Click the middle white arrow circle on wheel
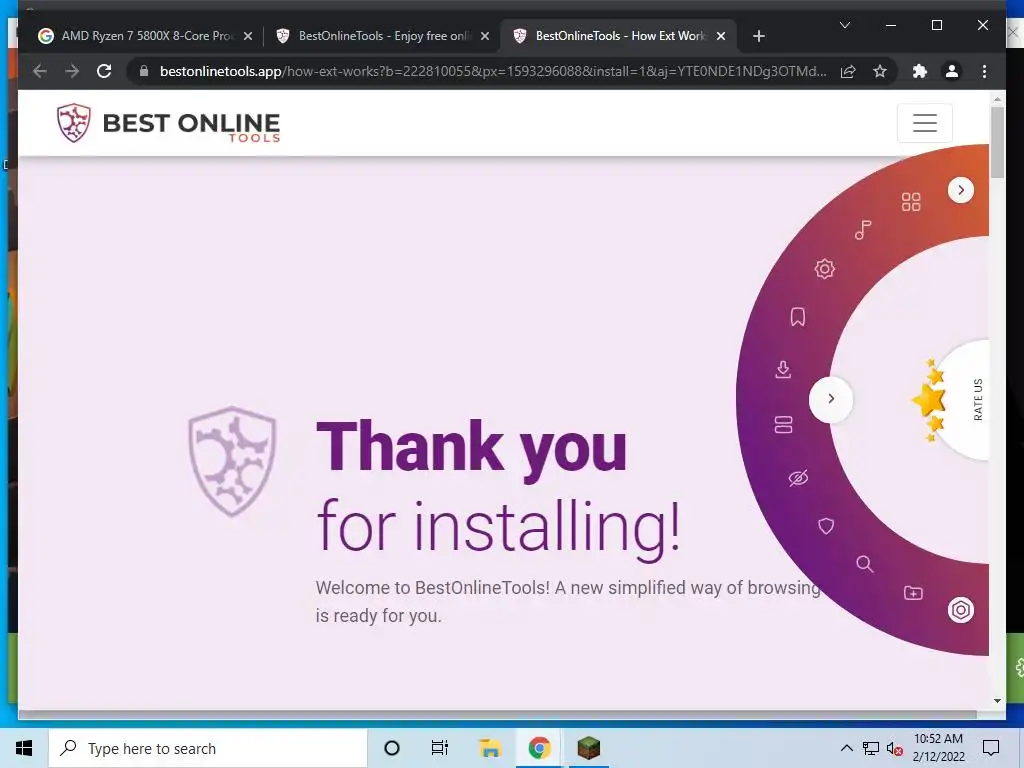This screenshot has height=768, width=1024. tap(831, 398)
